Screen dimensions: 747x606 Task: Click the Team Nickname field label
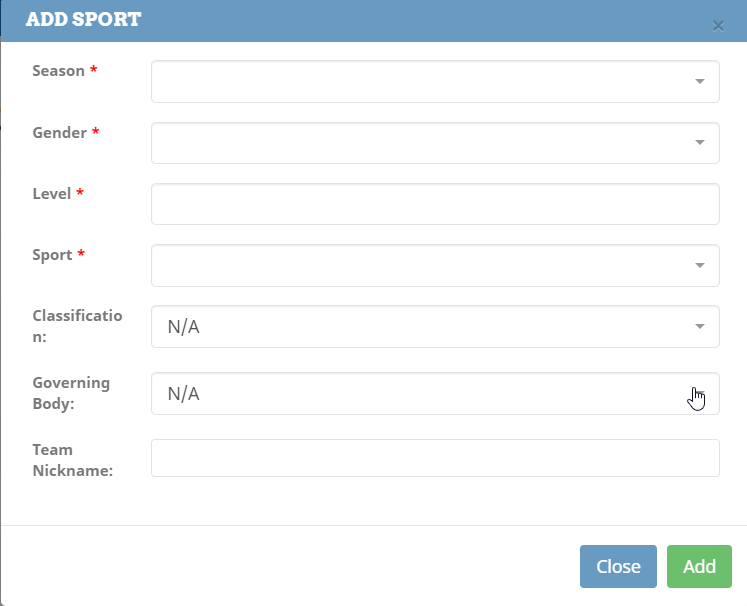click(72, 459)
